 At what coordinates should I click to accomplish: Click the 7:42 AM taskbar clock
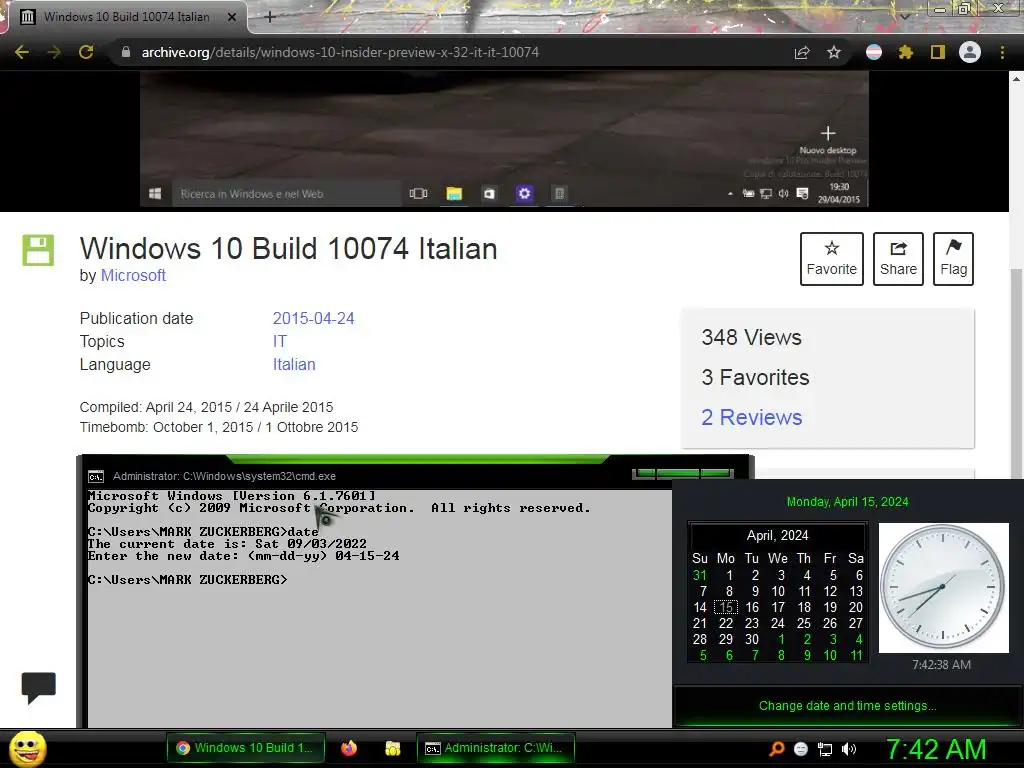click(936, 749)
